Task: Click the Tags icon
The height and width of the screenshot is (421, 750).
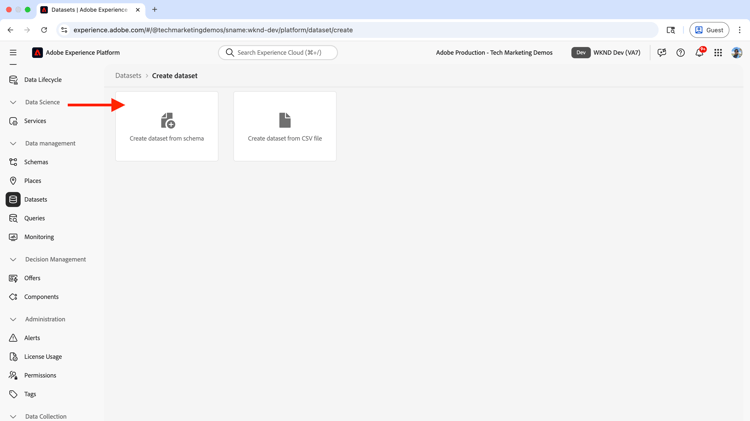Action: pyautogui.click(x=13, y=394)
